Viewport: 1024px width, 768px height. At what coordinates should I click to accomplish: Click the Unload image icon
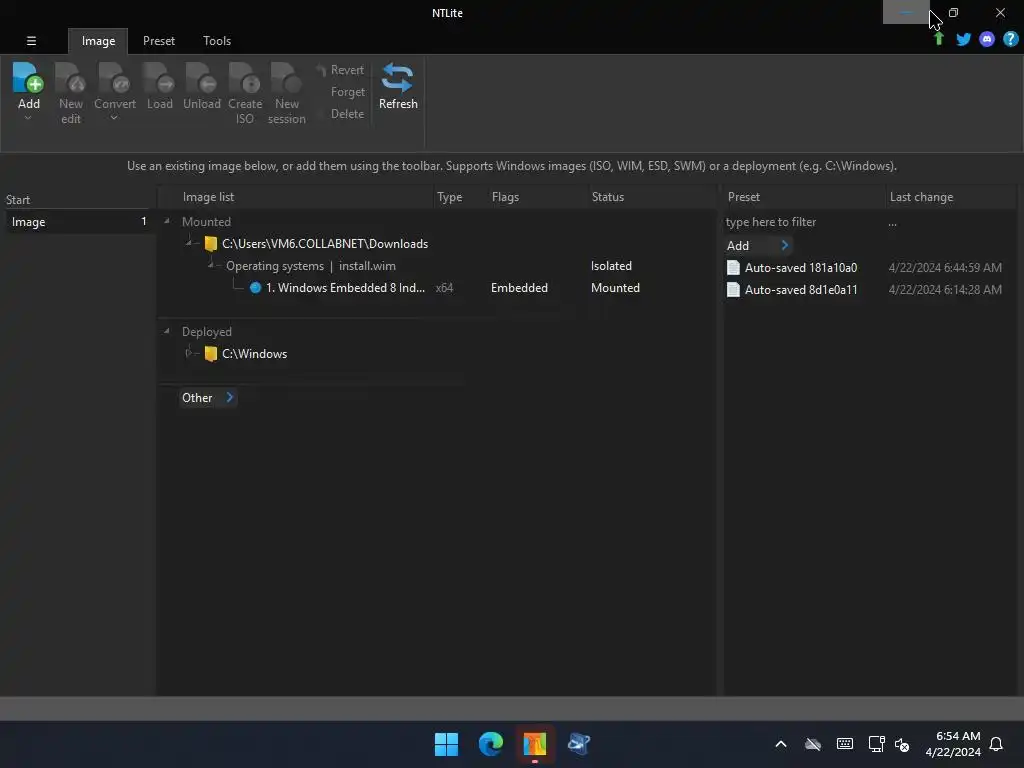(x=201, y=78)
